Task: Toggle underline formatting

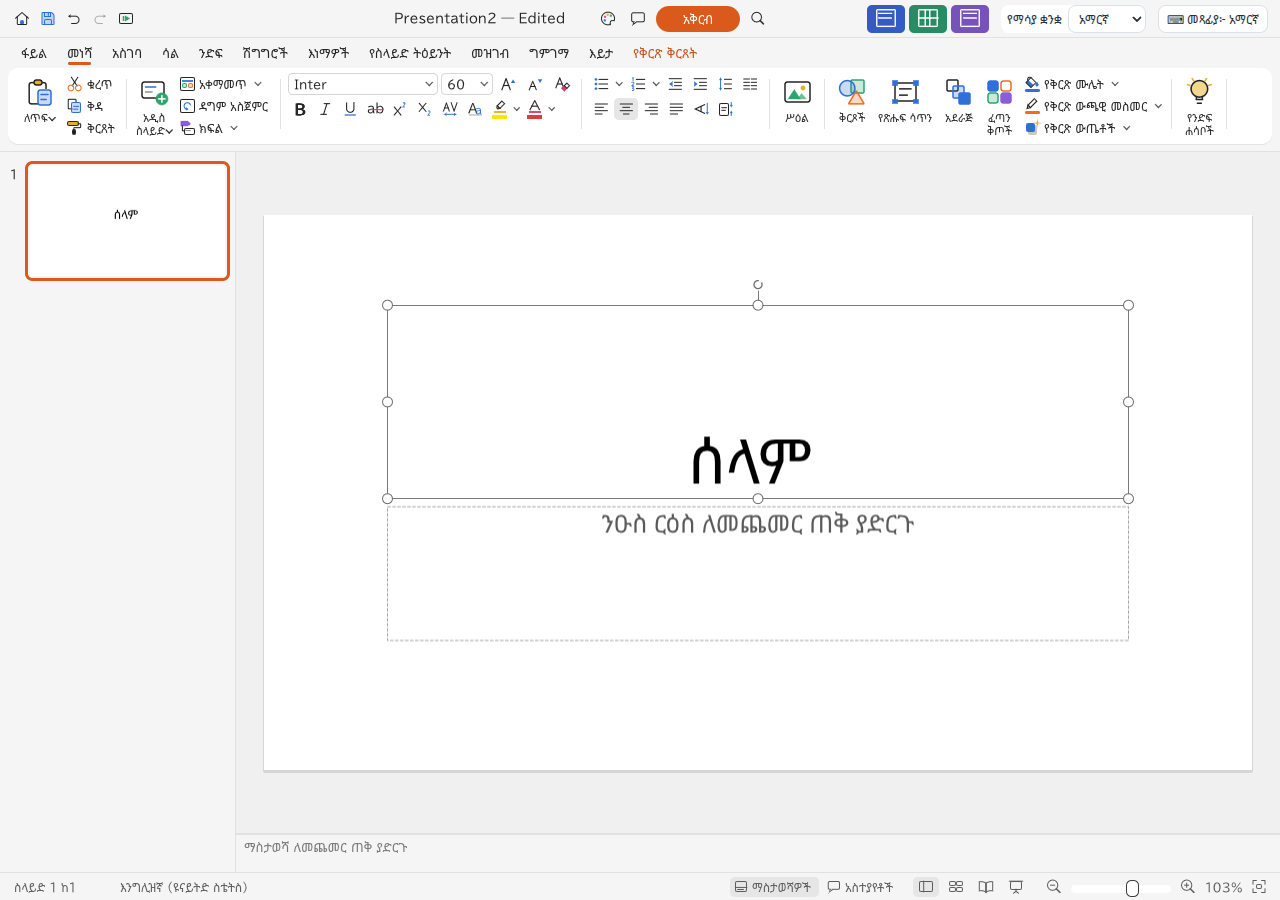Action: (x=350, y=109)
